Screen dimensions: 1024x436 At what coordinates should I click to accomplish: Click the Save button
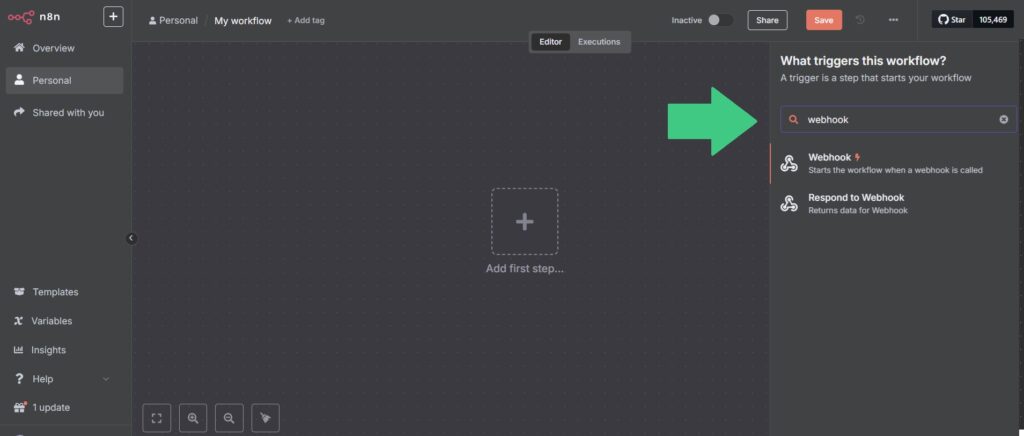click(823, 20)
